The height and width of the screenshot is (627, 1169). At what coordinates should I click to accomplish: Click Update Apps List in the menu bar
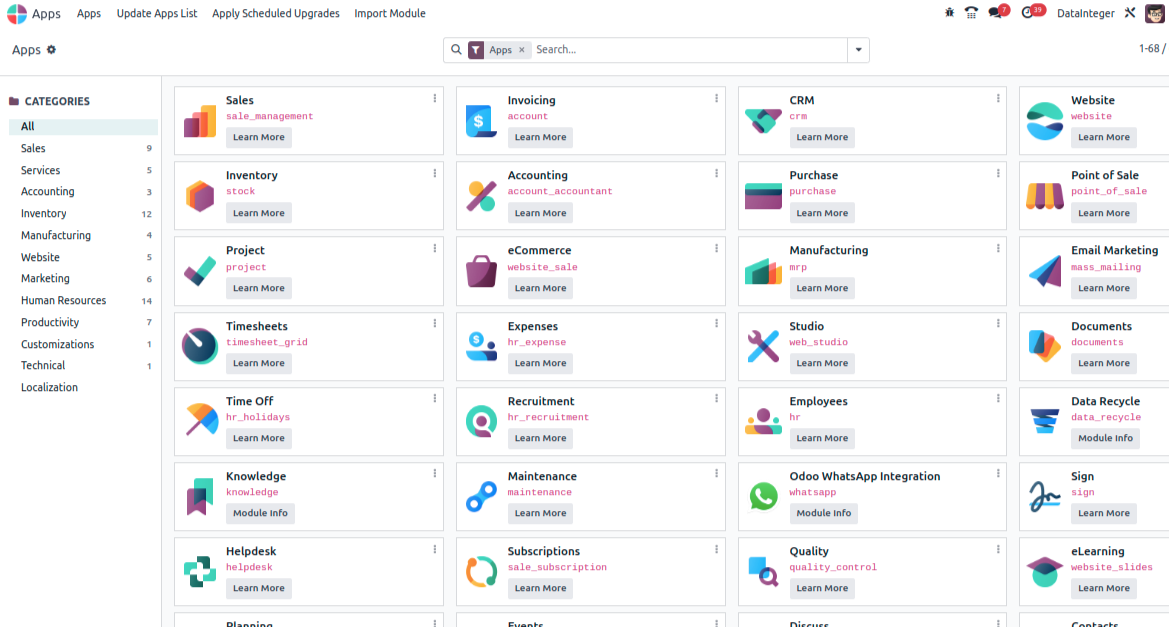pos(156,13)
